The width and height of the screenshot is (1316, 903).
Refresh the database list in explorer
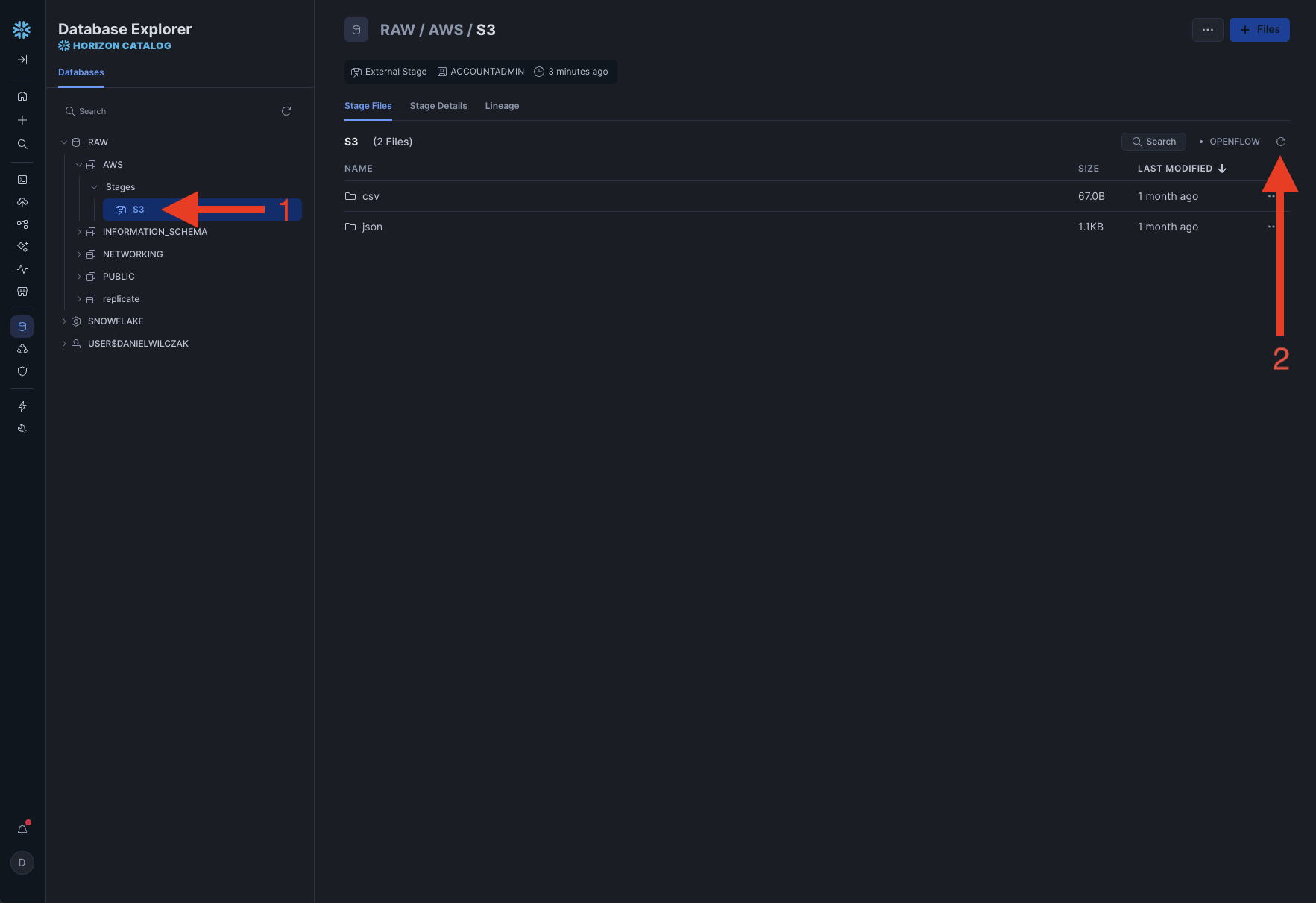(x=286, y=111)
